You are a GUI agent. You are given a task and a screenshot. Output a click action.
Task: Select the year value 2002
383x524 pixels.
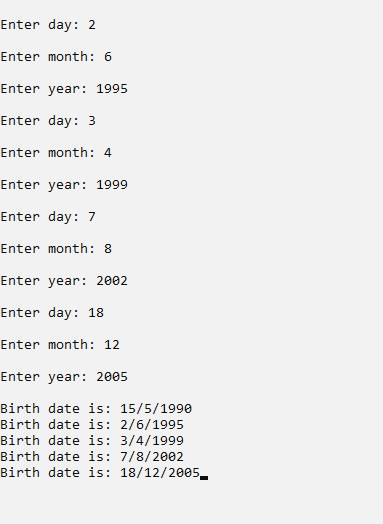point(112,281)
